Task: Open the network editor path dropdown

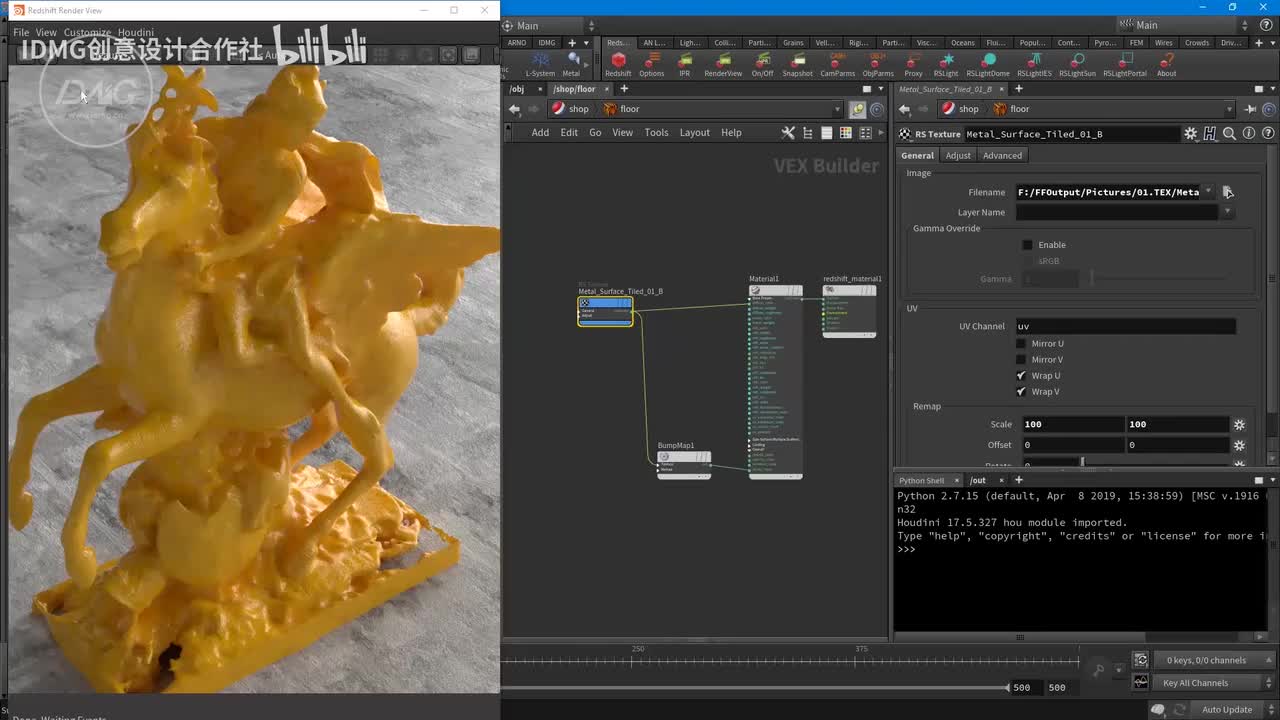Action: click(x=837, y=109)
